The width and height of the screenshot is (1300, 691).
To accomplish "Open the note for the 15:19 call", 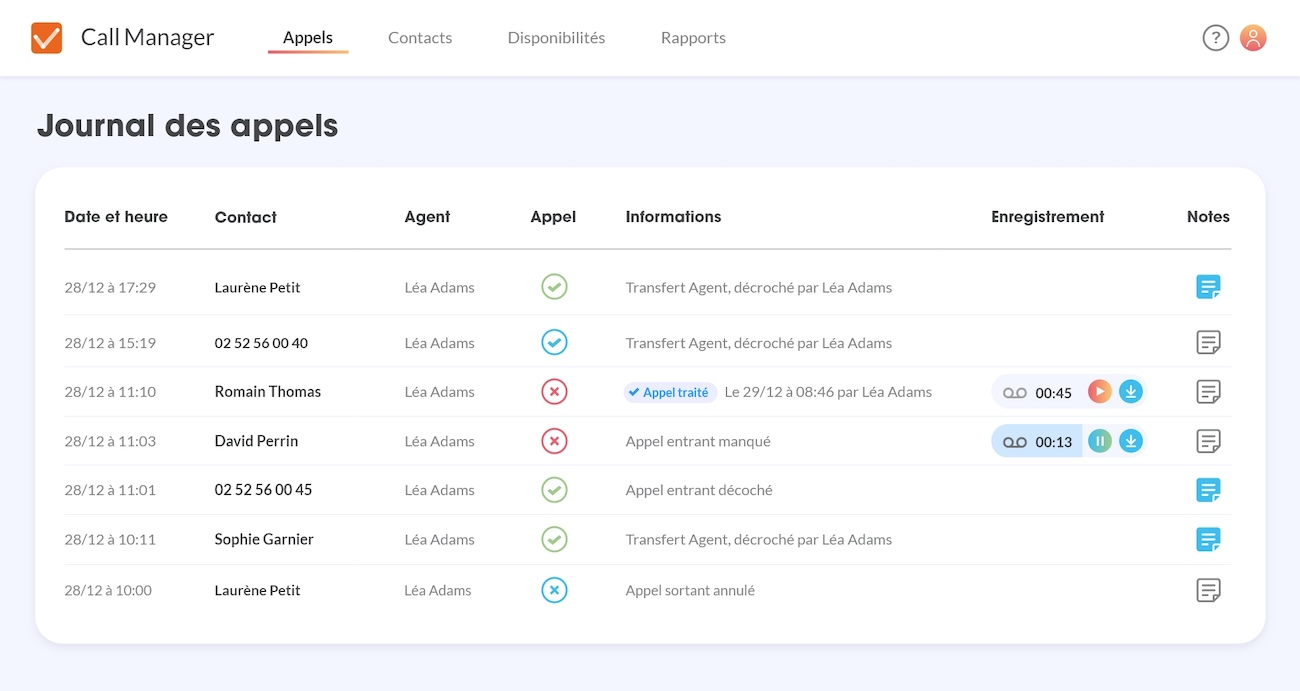I will 1208,342.
